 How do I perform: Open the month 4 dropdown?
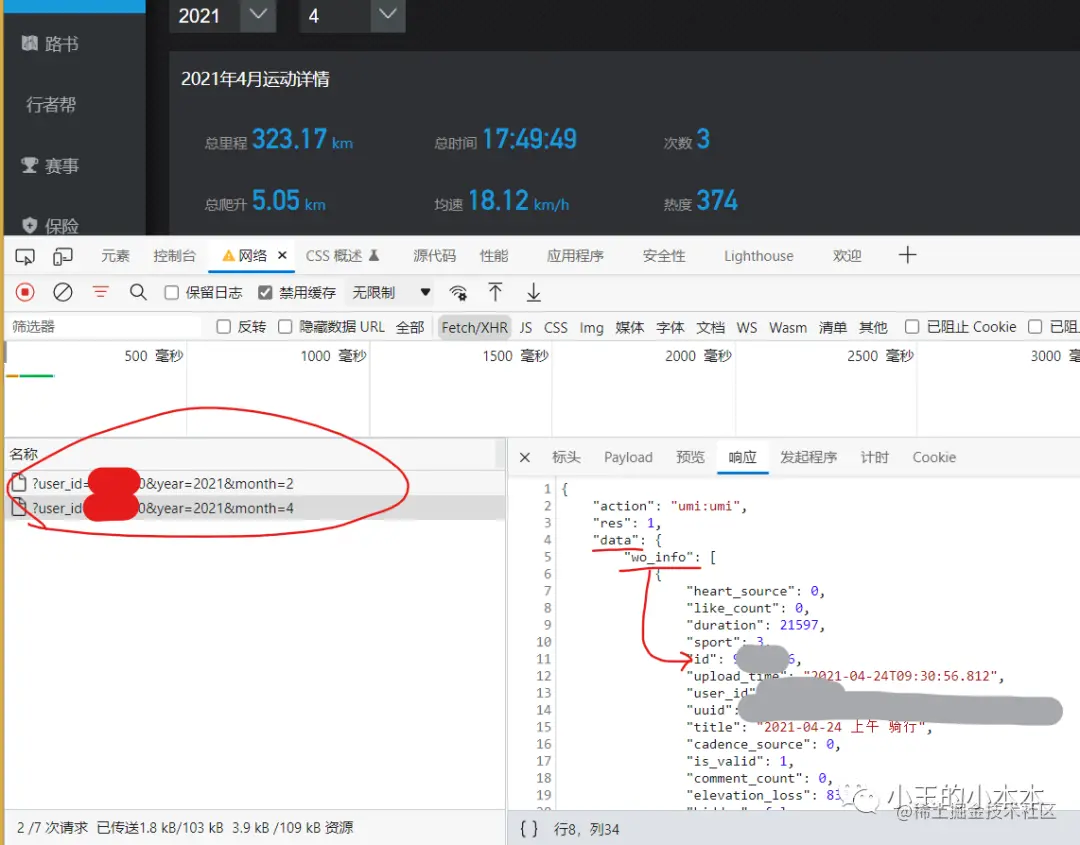pyautogui.click(x=352, y=15)
